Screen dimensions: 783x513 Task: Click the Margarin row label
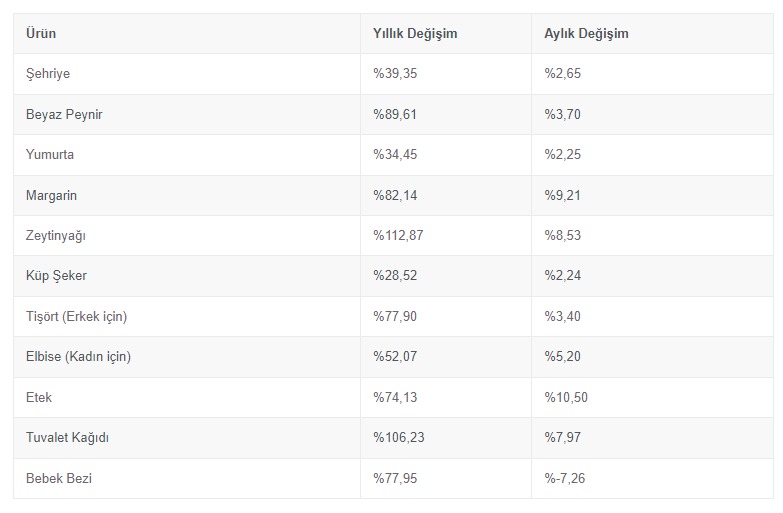[x=51, y=195]
